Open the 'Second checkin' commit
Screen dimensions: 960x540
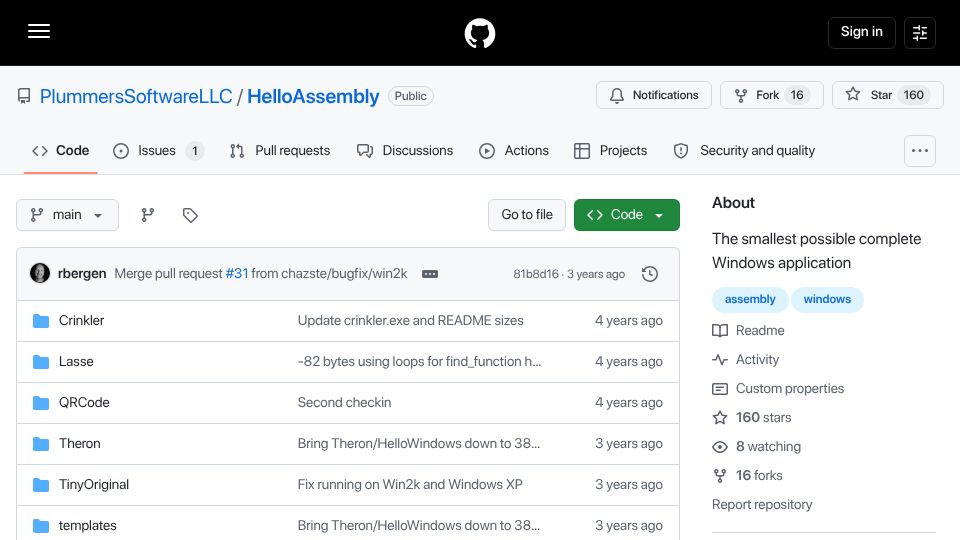(x=344, y=403)
